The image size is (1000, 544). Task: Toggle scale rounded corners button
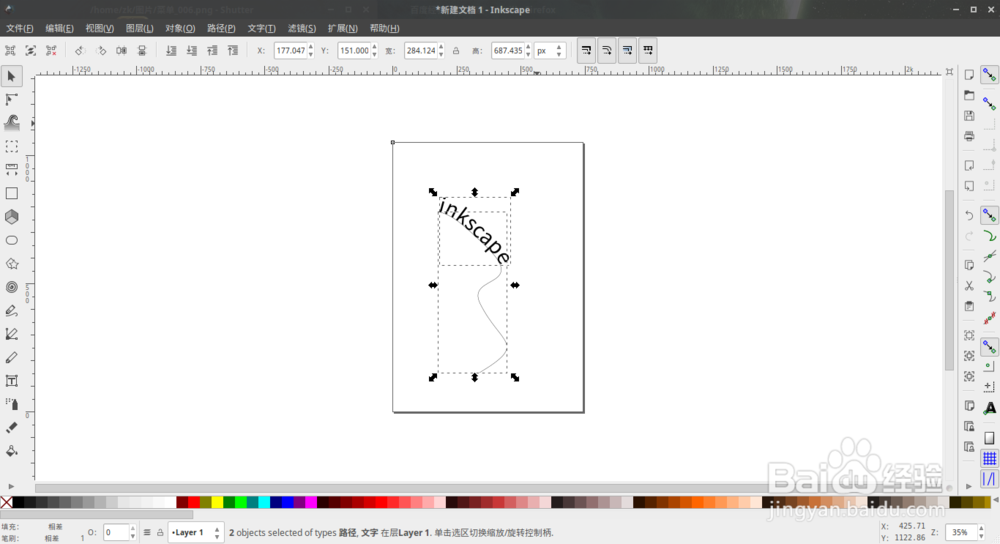pyautogui.click(x=607, y=50)
